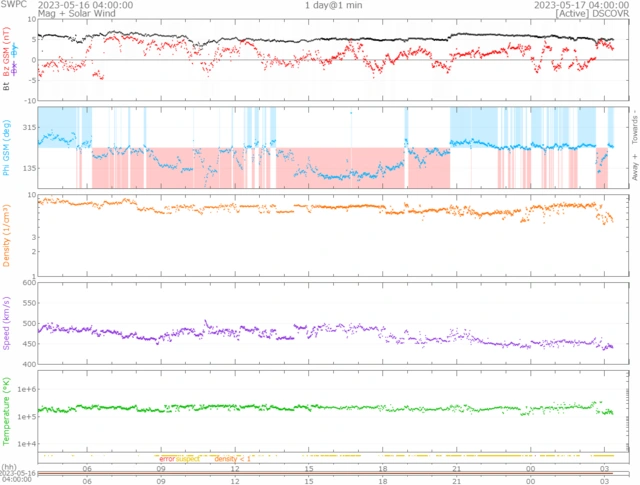This screenshot has height=485, width=640.
Task: Expand the 'Mag + Solar Wind' plot title
Action: tap(43, 14)
